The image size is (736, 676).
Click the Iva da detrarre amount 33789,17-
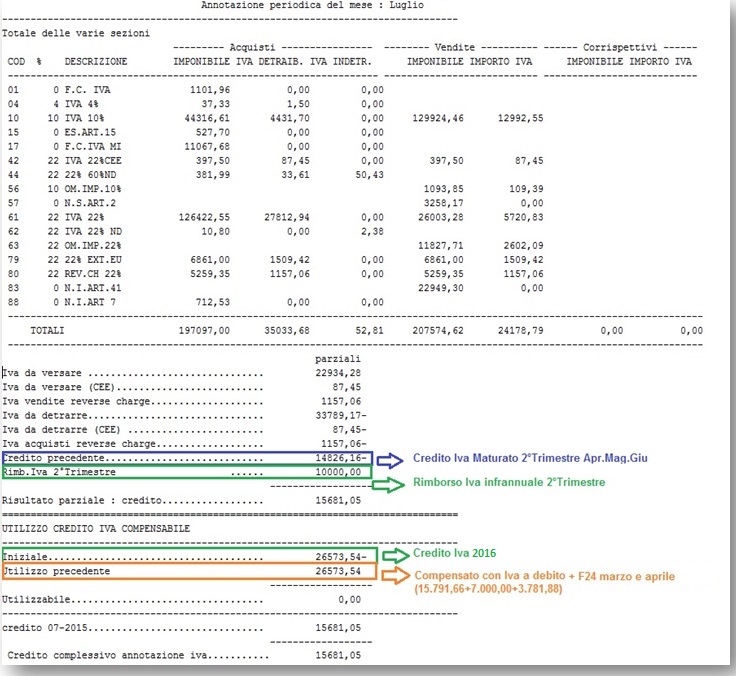click(x=341, y=415)
